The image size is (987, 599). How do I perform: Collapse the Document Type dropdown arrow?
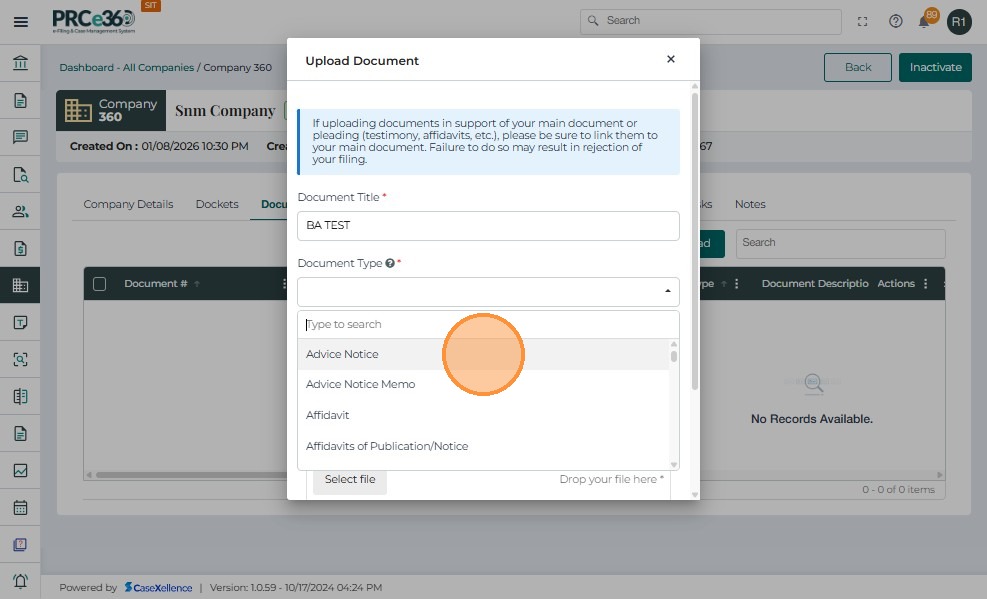tap(667, 292)
